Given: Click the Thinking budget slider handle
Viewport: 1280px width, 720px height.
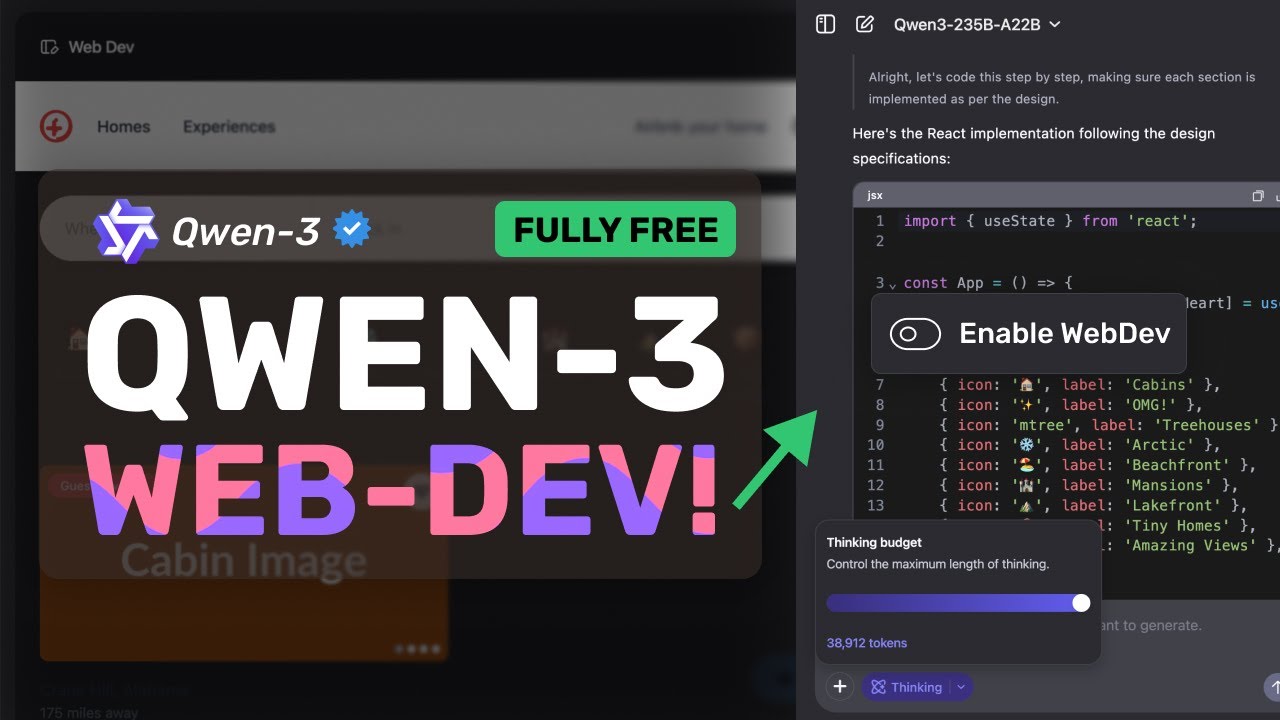Looking at the screenshot, I should 1081,603.
